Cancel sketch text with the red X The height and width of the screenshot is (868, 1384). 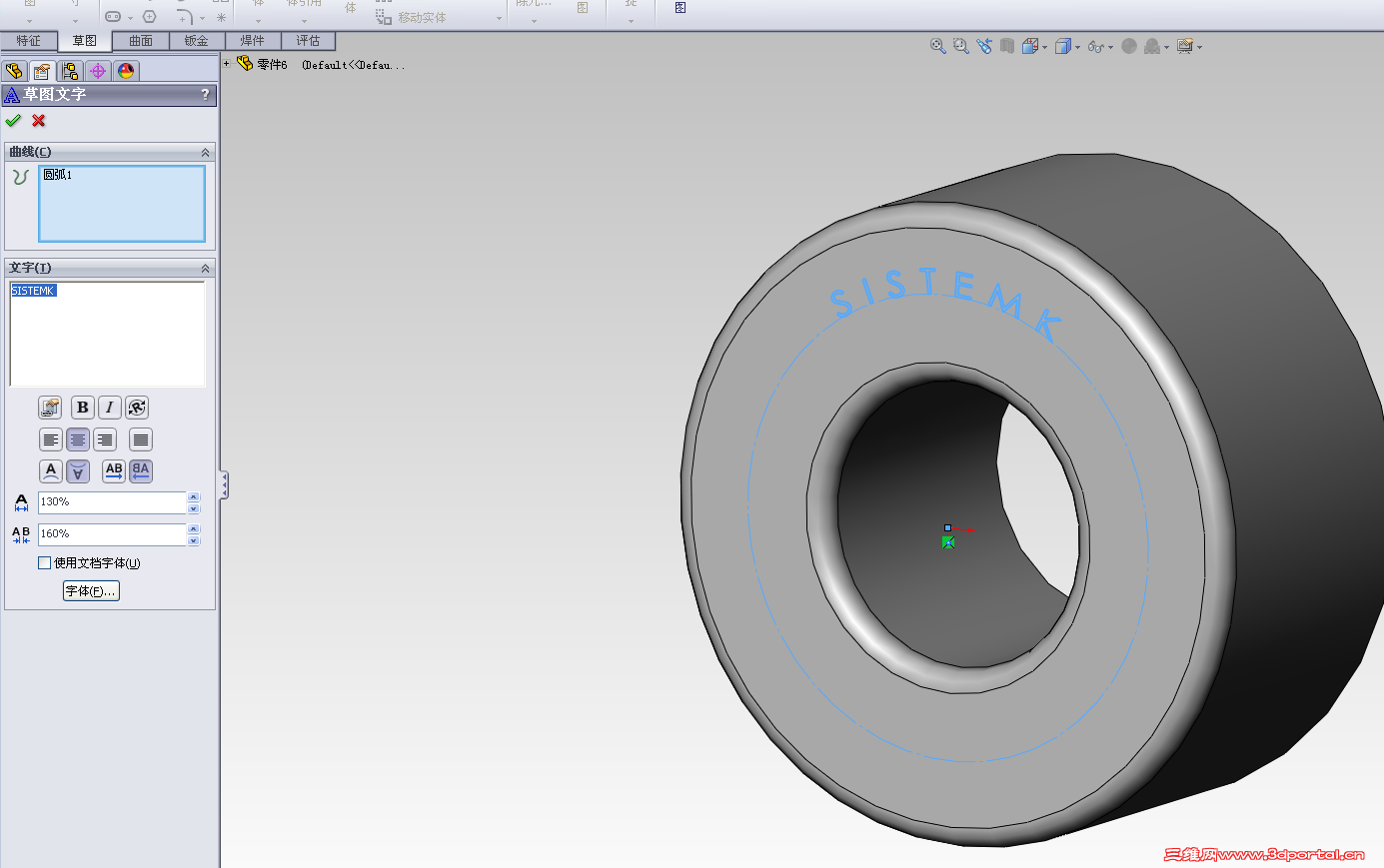coord(39,121)
